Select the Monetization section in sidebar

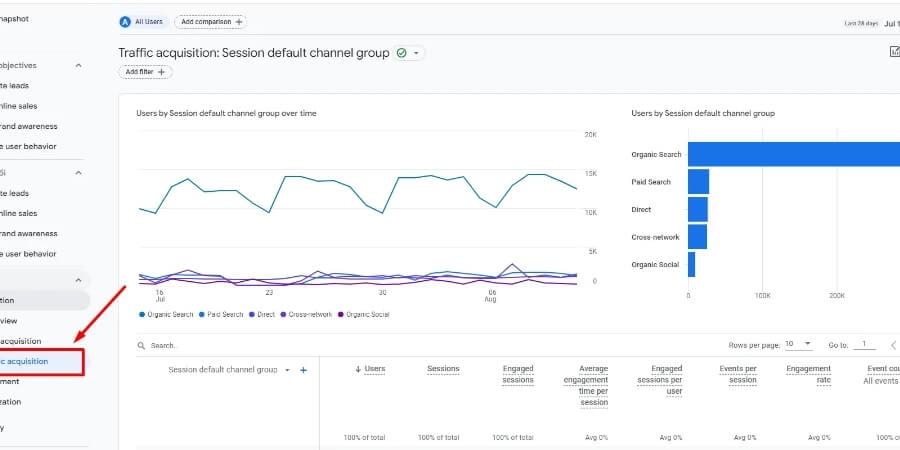pos(11,402)
